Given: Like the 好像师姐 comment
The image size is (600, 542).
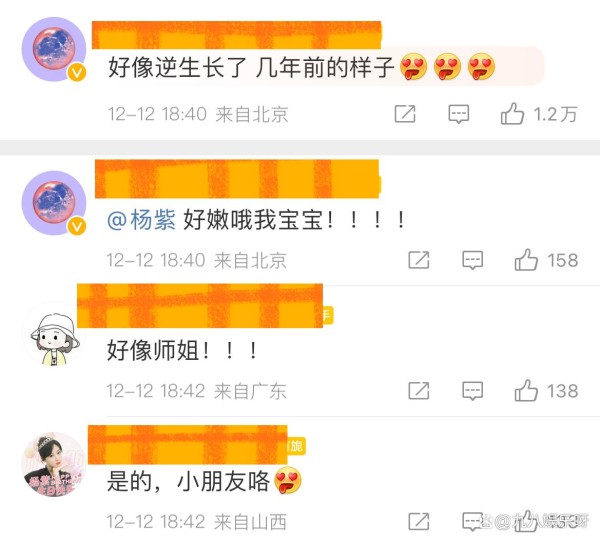Looking at the screenshot, I should (526, 390).
